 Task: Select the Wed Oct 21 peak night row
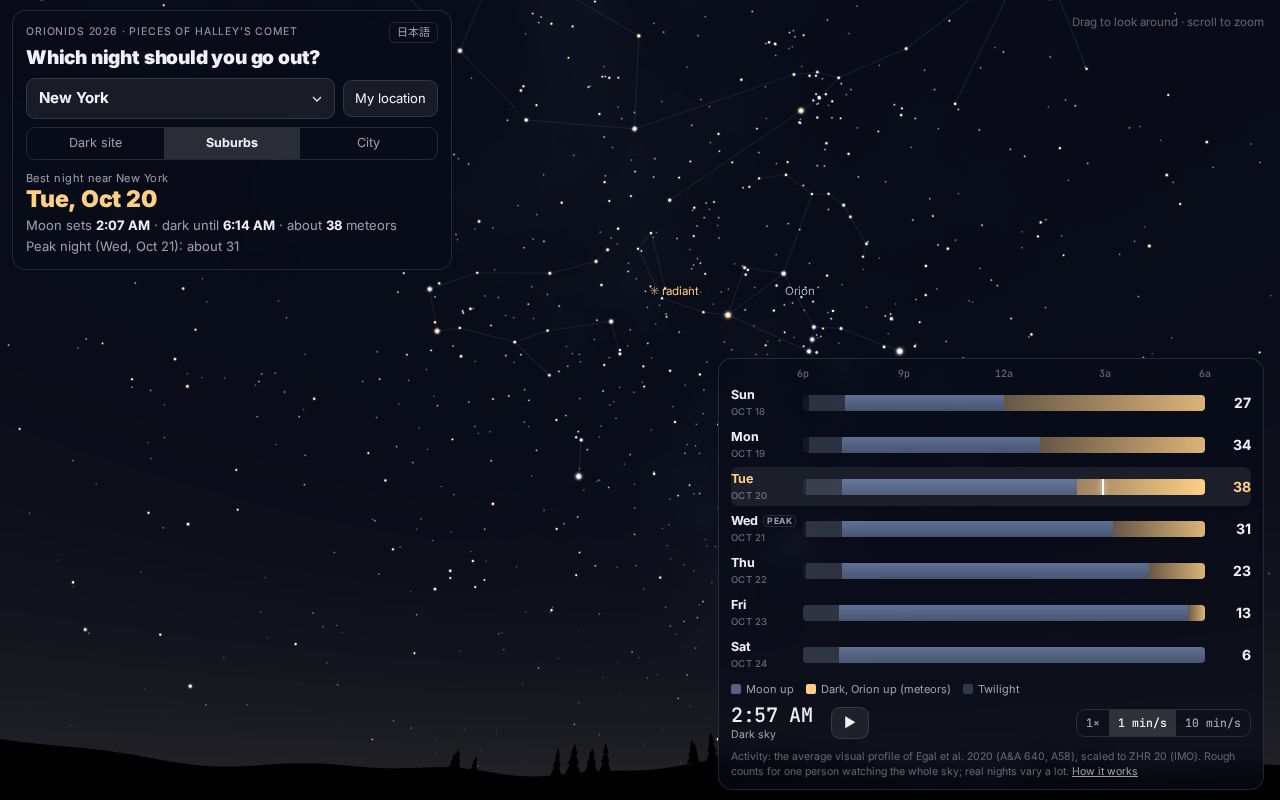point(991,529)
